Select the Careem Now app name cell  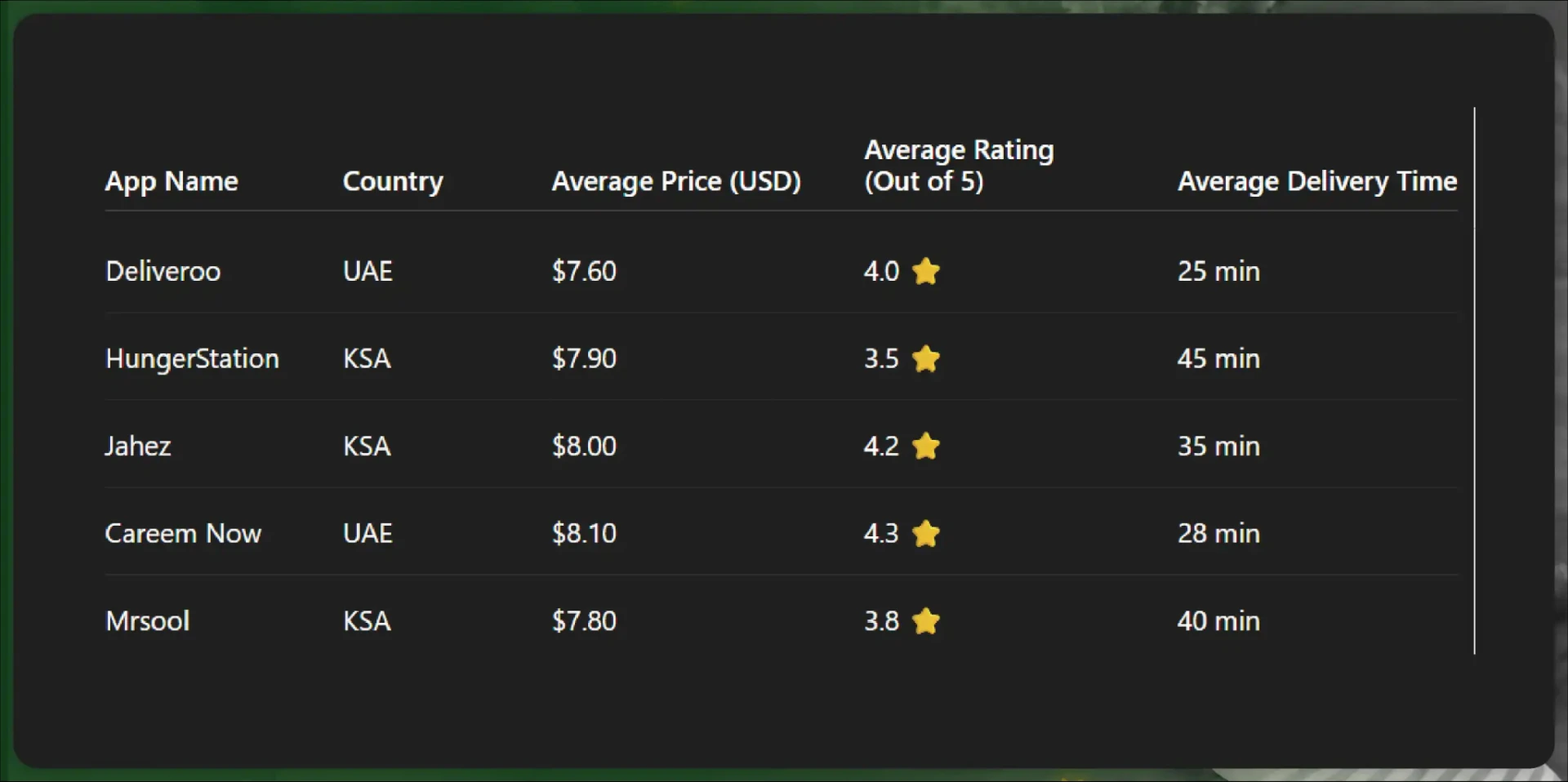coord(183,533)
